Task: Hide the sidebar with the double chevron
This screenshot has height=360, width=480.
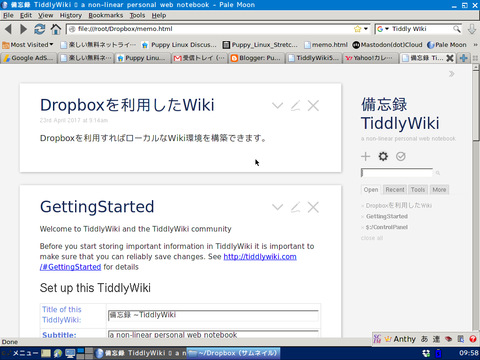Action: point(451,74)
